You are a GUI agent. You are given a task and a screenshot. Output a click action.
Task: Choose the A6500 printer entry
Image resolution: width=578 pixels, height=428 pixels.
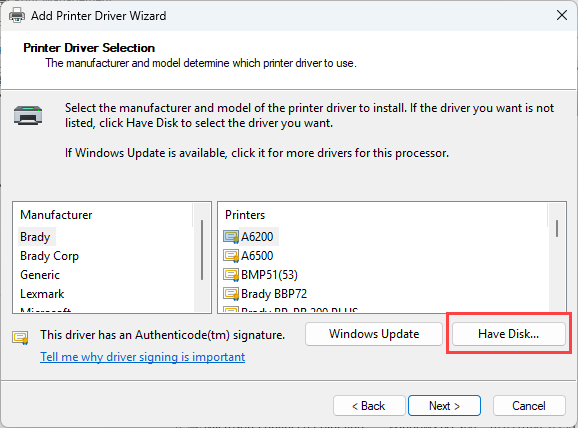point(257,256)
